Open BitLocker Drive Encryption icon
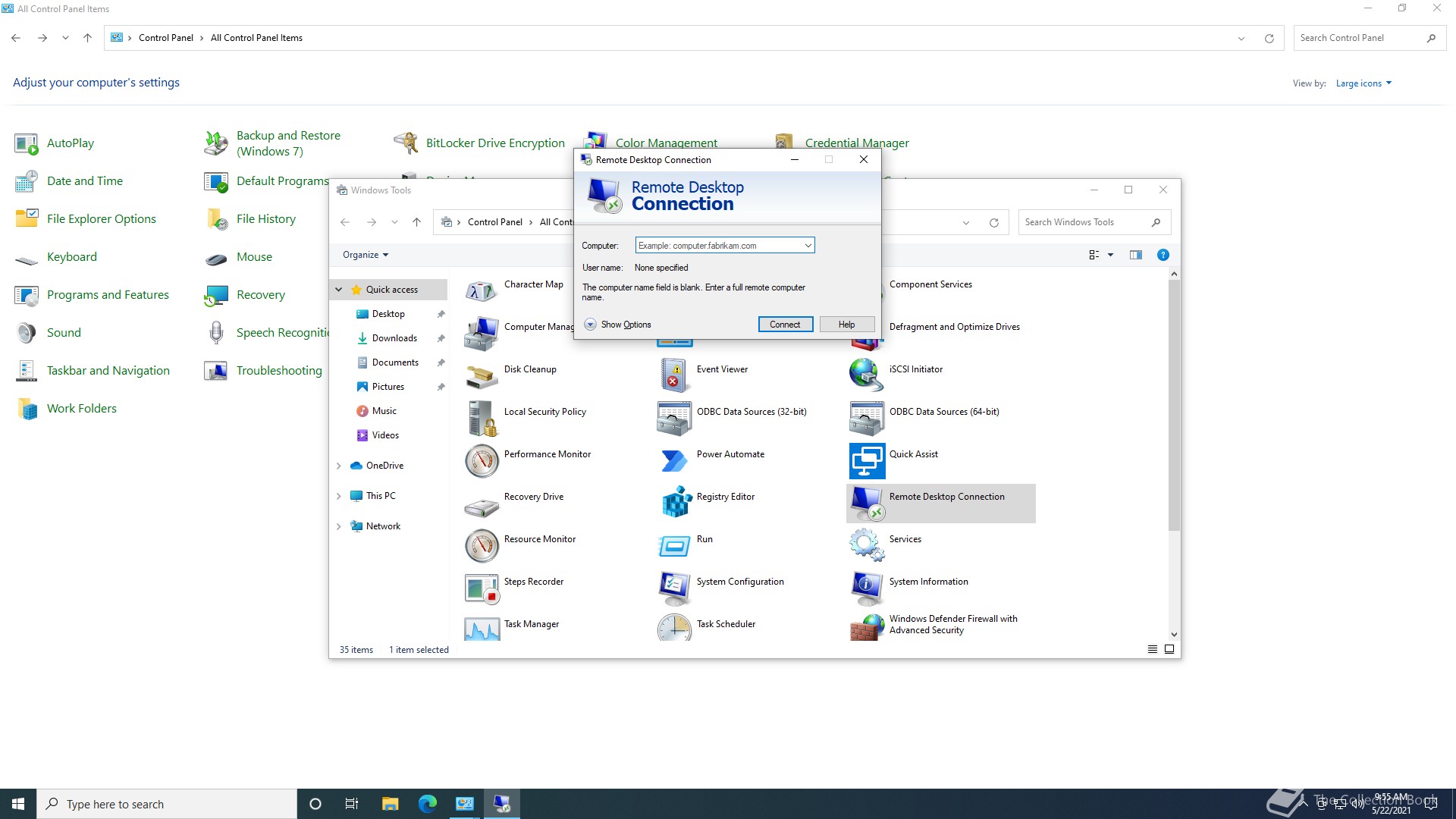The image size is (1456, 819). point(406,143)
